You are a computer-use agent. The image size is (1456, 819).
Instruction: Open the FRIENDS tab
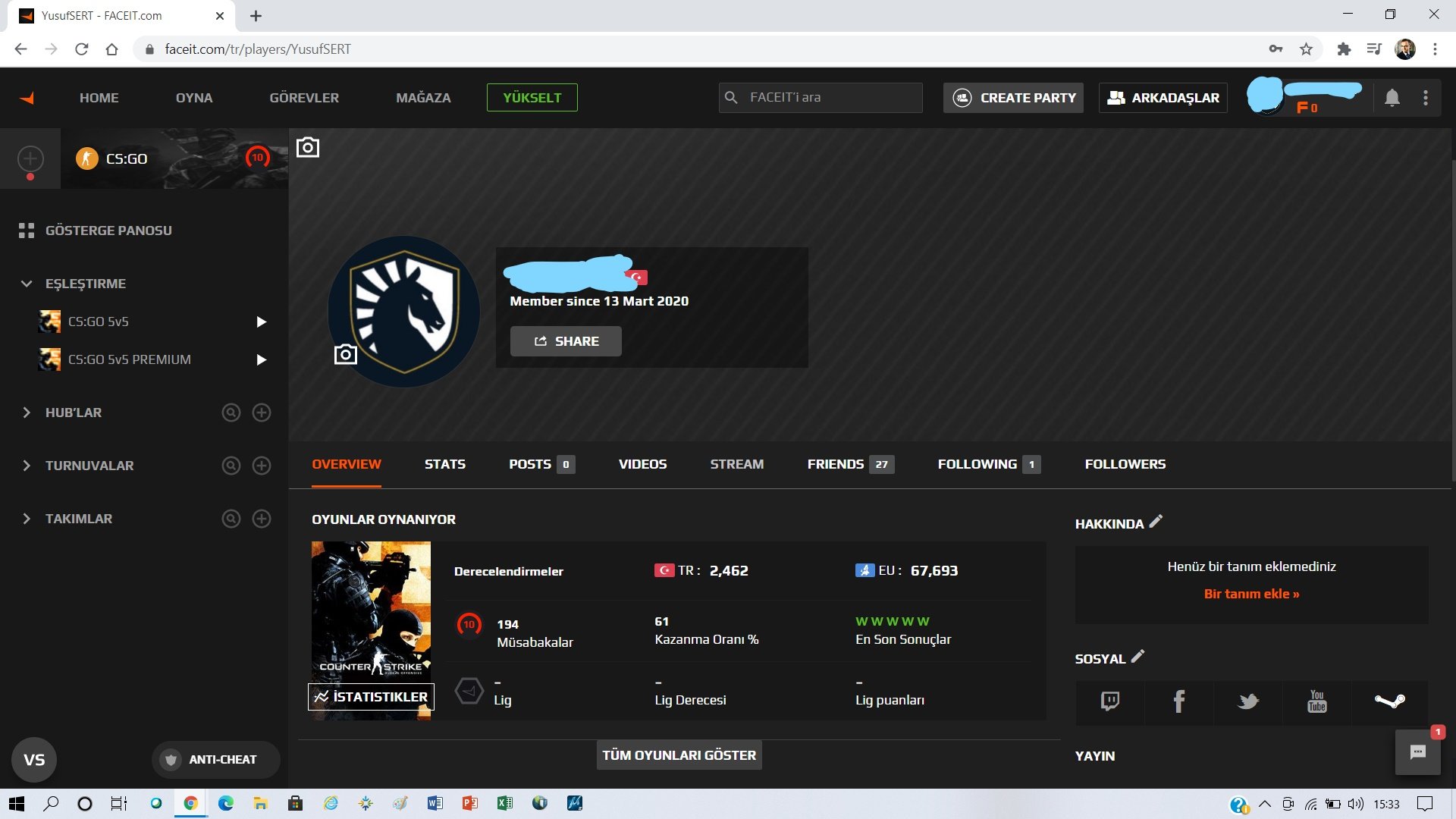851,464
